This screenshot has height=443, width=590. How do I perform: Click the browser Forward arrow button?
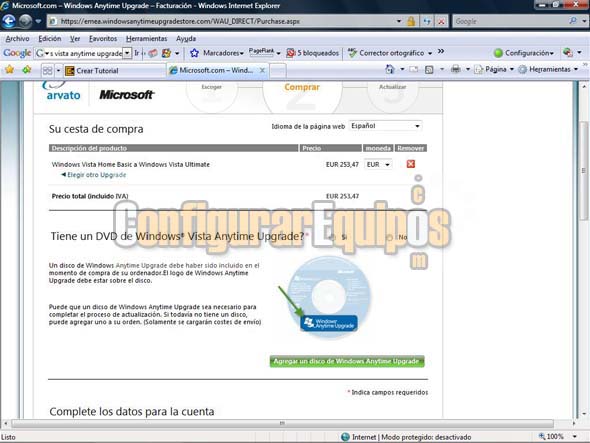click(x=25, y=21)
